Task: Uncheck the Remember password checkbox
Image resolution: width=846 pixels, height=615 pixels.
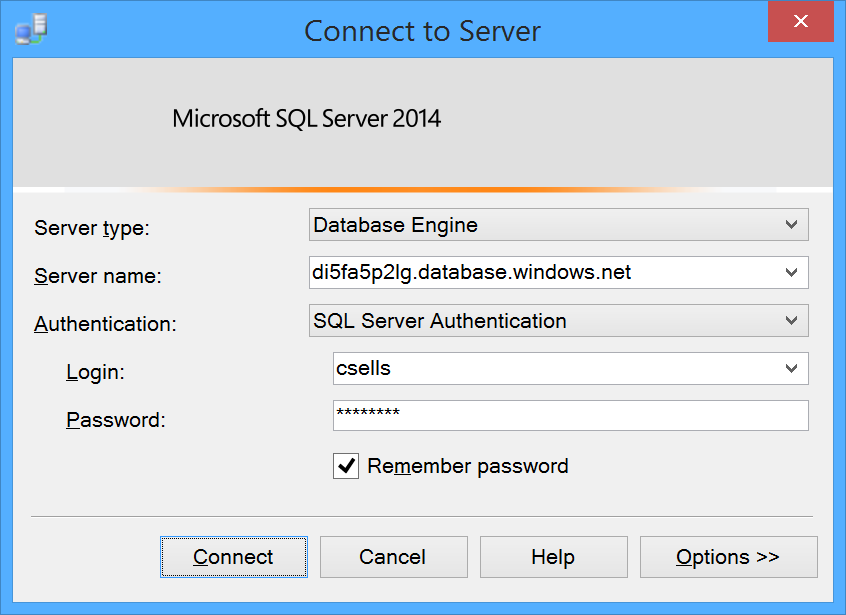Action: [346, 466]
